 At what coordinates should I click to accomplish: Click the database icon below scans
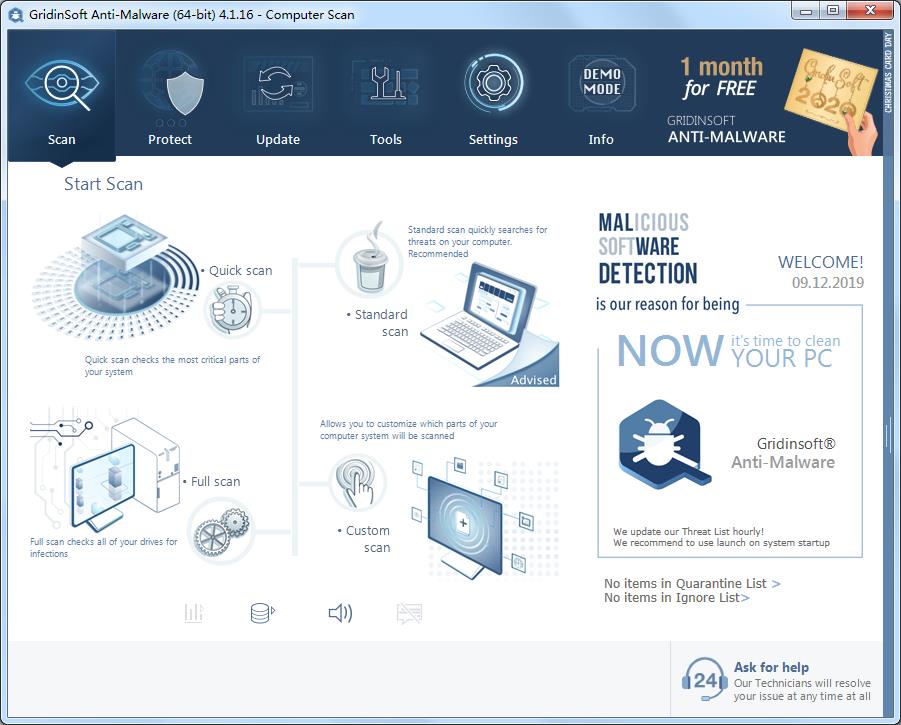tap(263, 613)
